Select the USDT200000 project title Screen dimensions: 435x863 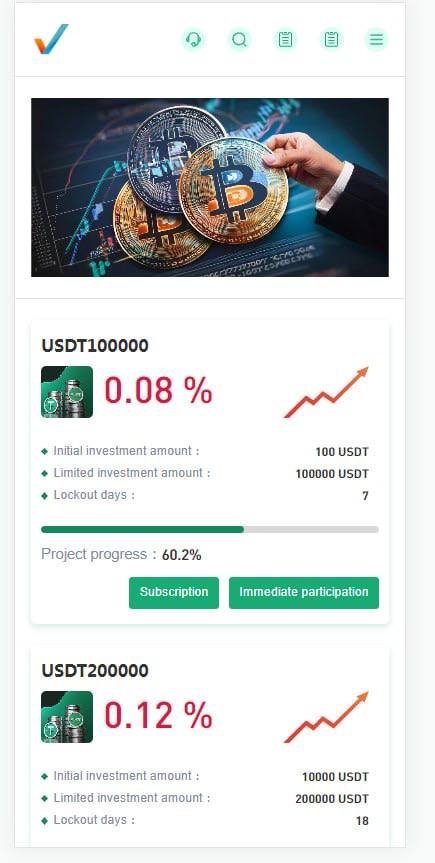(95, 670)
